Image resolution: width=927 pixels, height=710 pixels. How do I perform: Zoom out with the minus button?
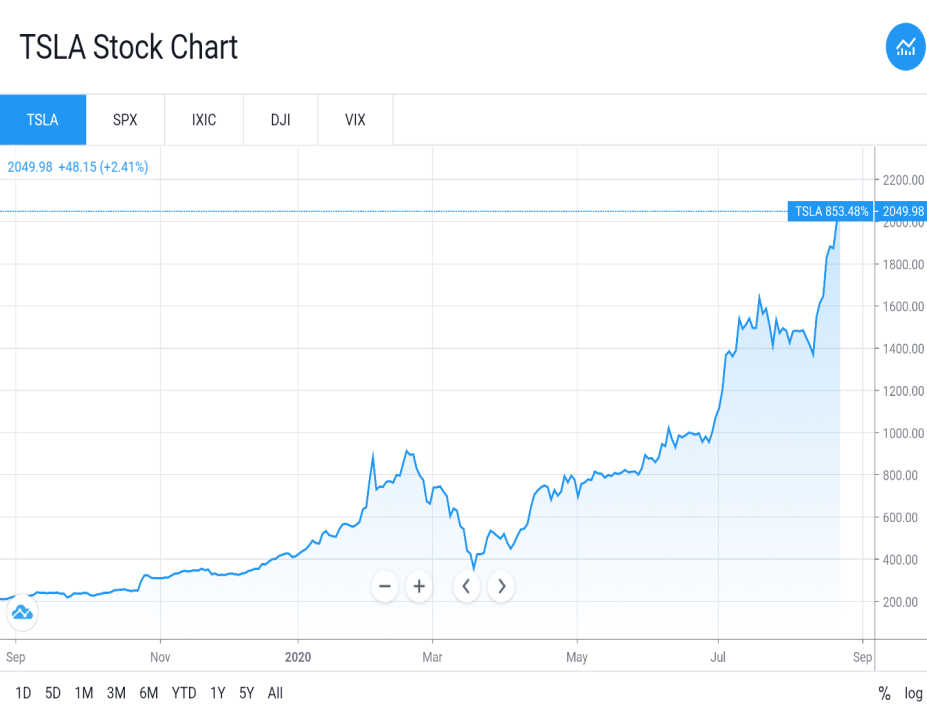tap(385, 586)
